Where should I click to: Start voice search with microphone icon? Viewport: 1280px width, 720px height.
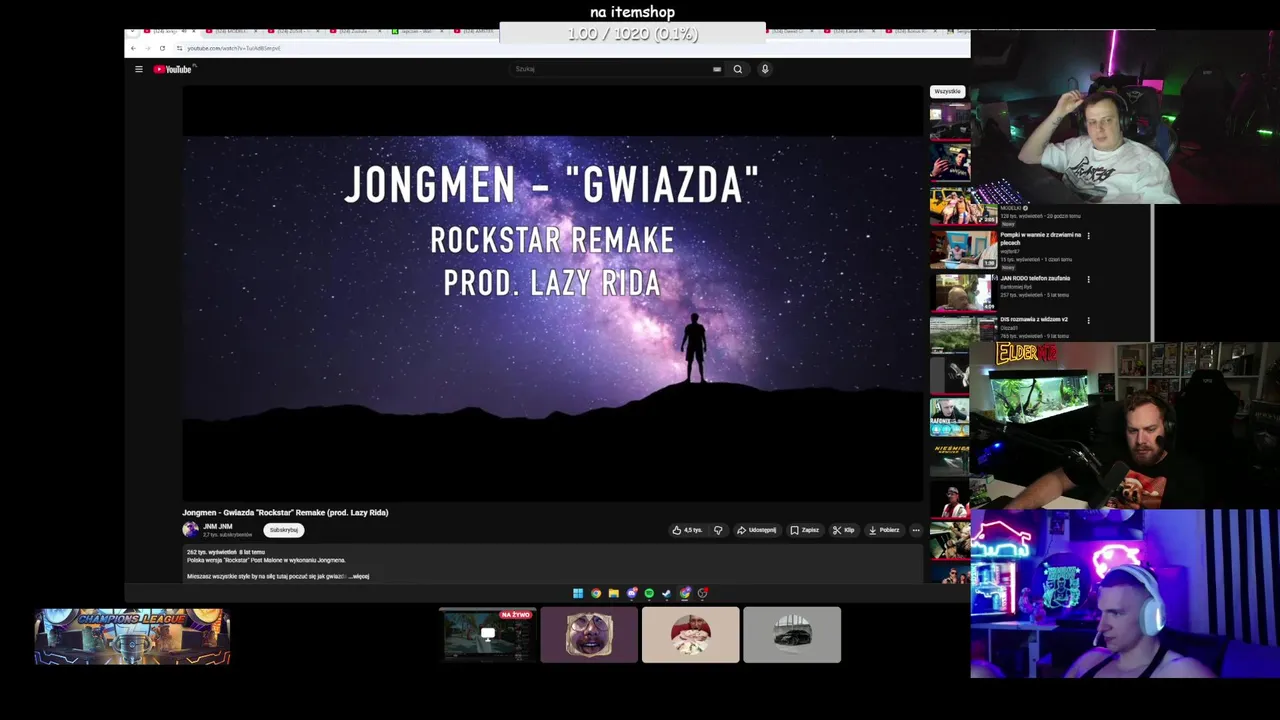tap(765, 69)
